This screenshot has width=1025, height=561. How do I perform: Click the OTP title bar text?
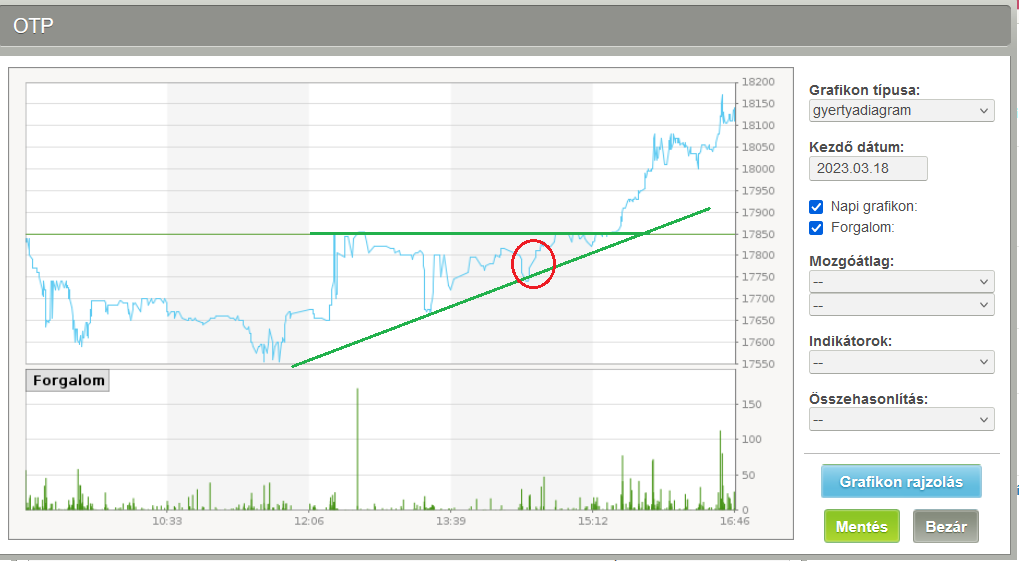tap(33, 26)
